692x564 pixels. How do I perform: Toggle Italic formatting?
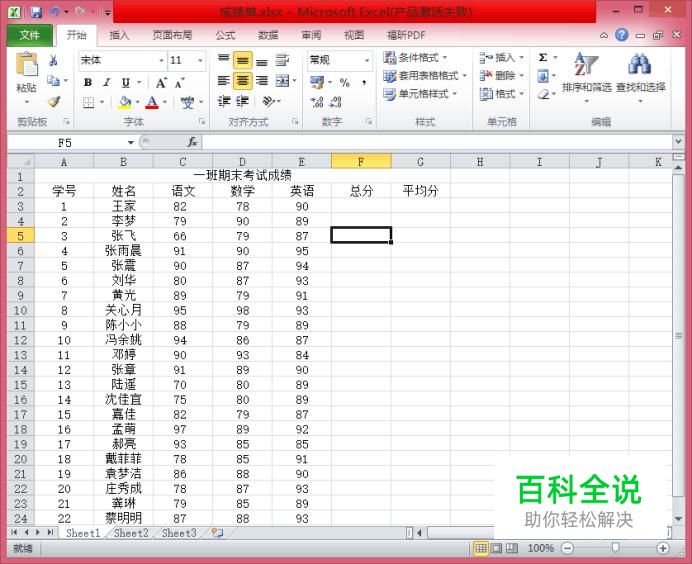click(x=107, y=83)
